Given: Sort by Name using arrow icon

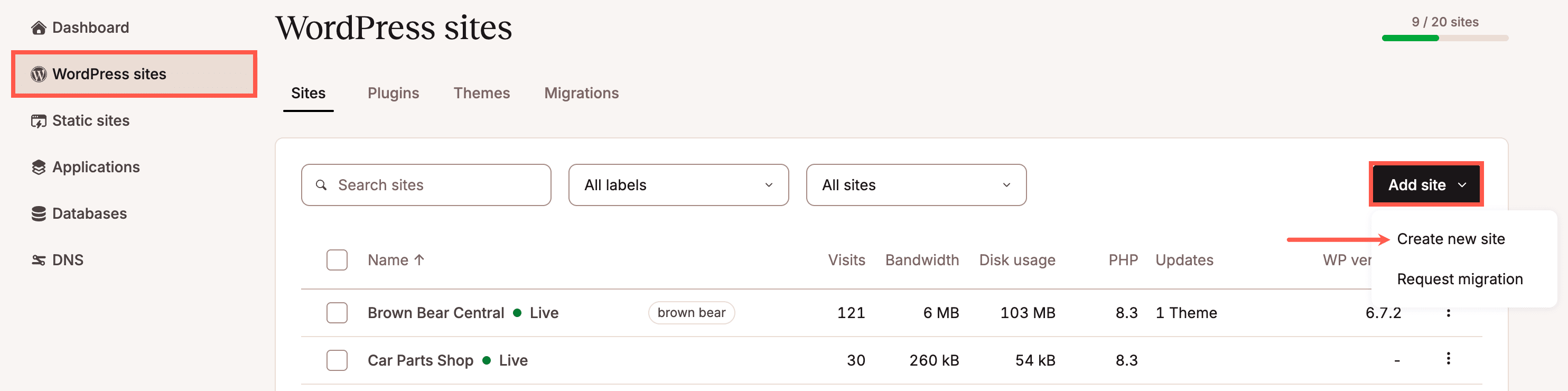Looking at the screenshot, I should (x=419, y=260).
